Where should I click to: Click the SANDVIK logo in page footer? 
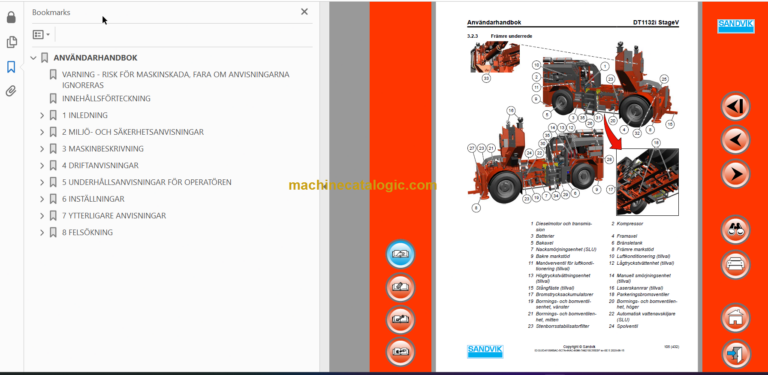[485, 351]
